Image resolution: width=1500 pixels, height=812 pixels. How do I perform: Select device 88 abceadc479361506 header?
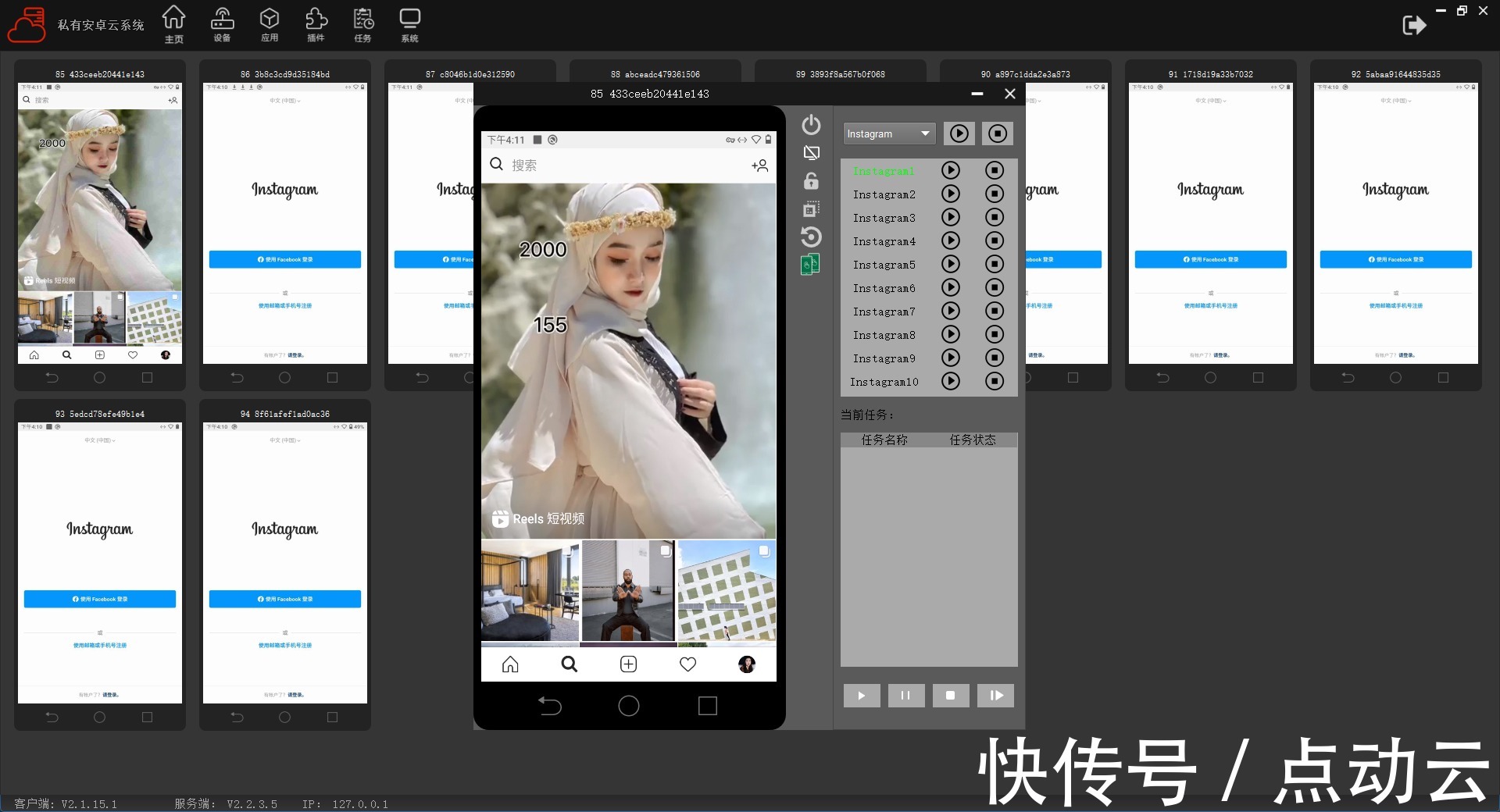click(x=655, y=74)
